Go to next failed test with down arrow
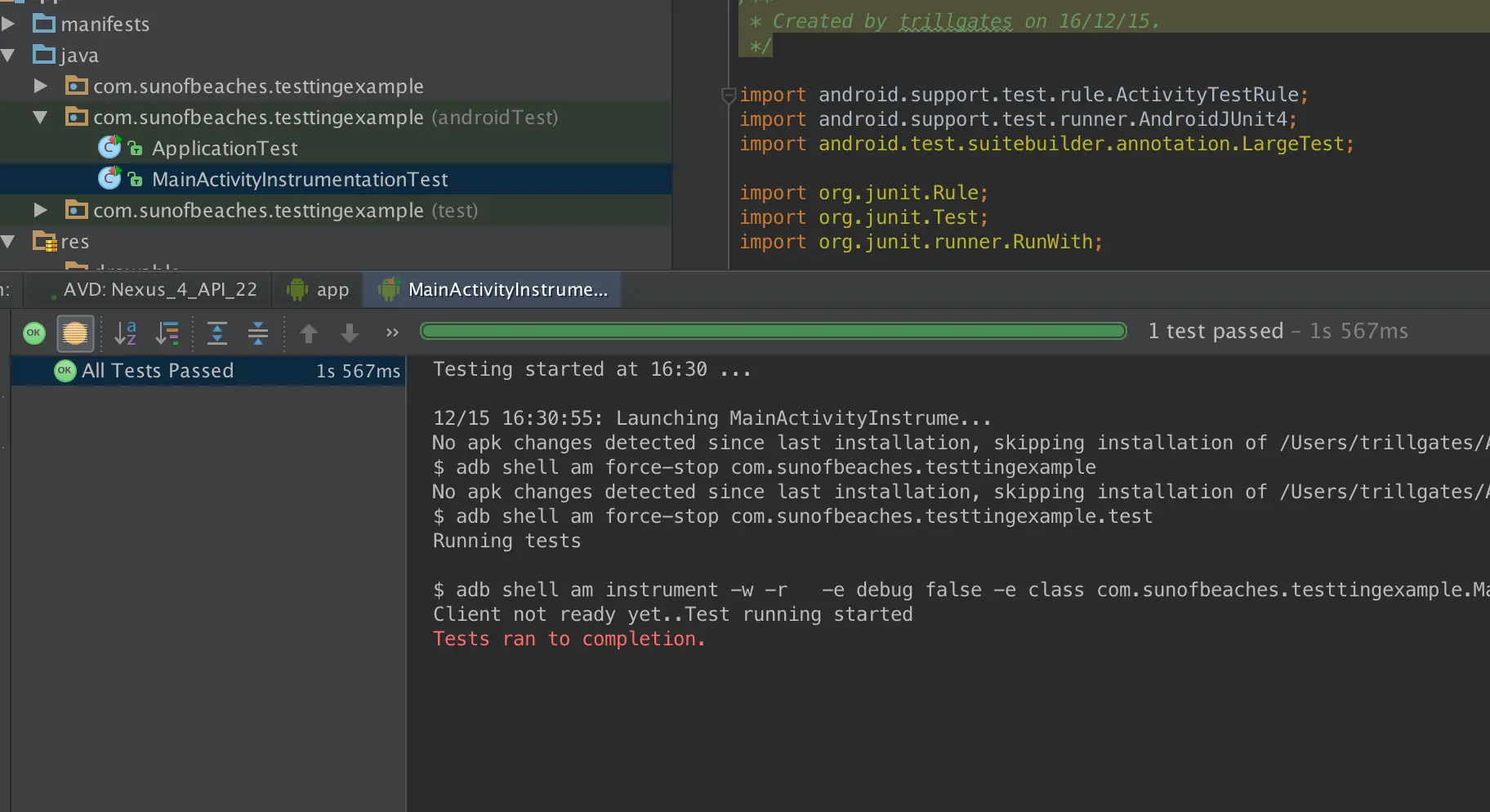The height and width of the screenshot is (812, 1490). tap(350, 332)
